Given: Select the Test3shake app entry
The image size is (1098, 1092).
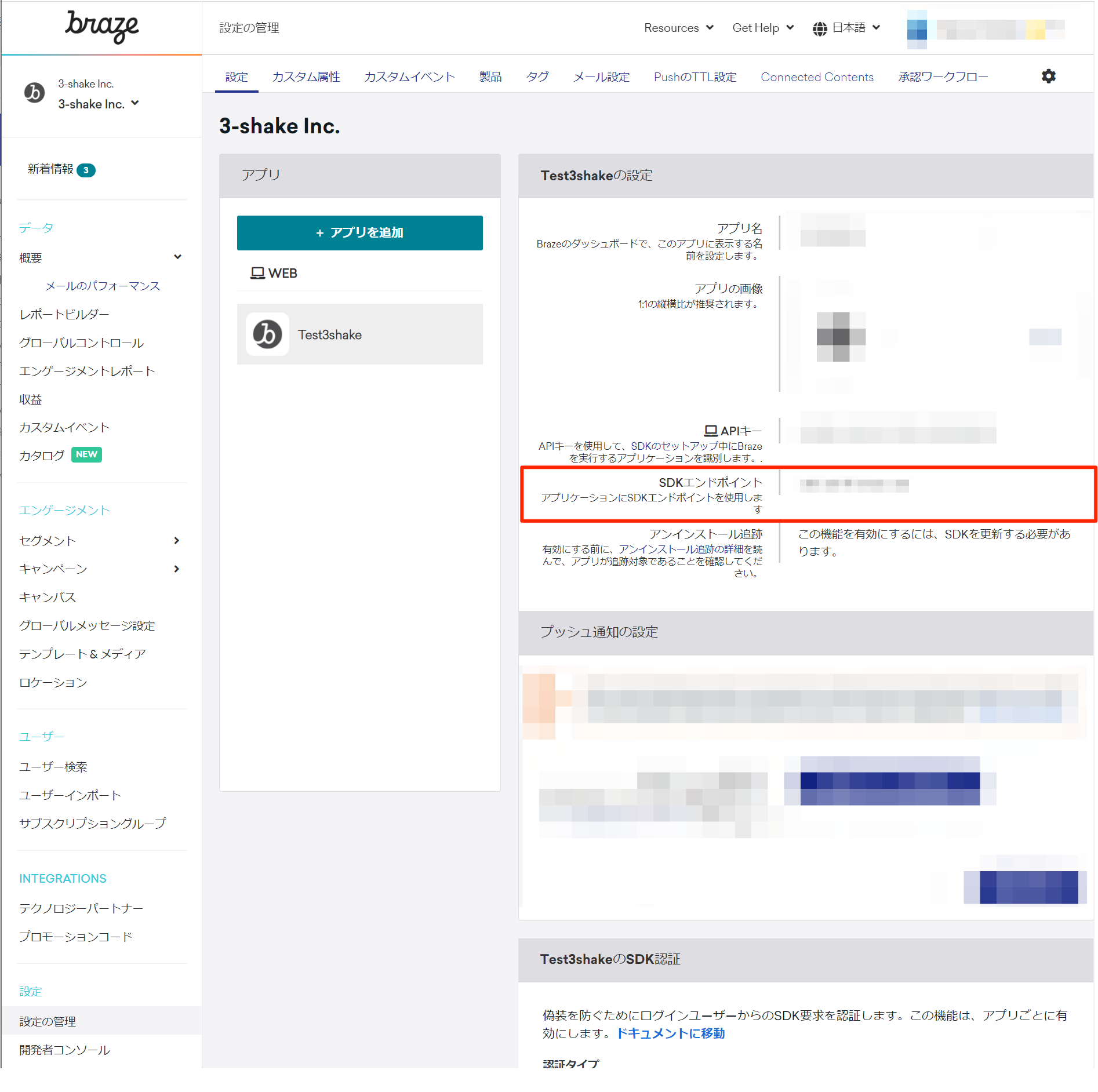Looking at the screenshot, I should click(x=359, y=334).
